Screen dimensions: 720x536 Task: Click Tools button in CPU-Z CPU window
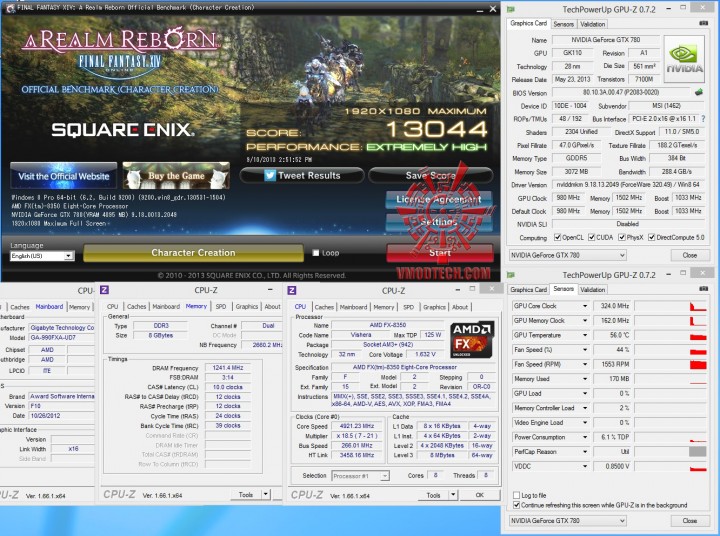click(x=433, y=495)
